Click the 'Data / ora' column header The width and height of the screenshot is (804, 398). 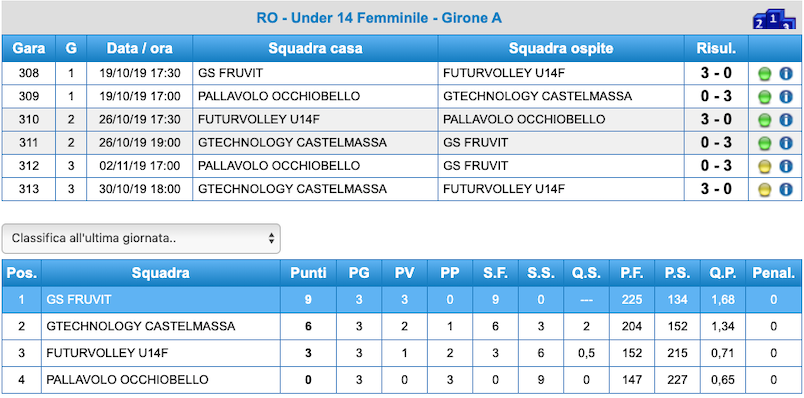[139, 49]
